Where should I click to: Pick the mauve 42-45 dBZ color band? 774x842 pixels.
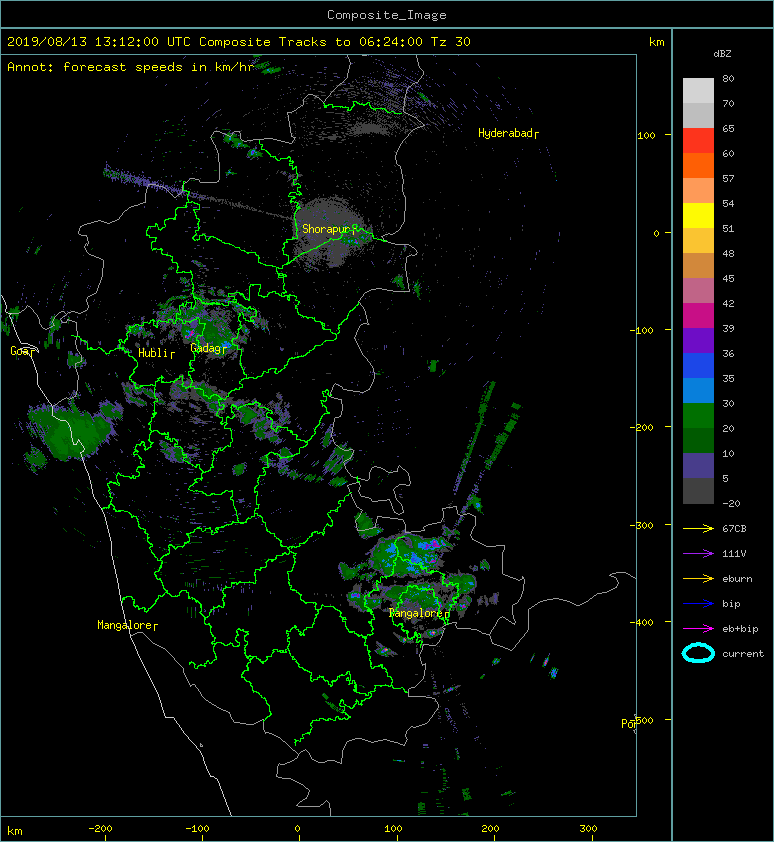698,291
